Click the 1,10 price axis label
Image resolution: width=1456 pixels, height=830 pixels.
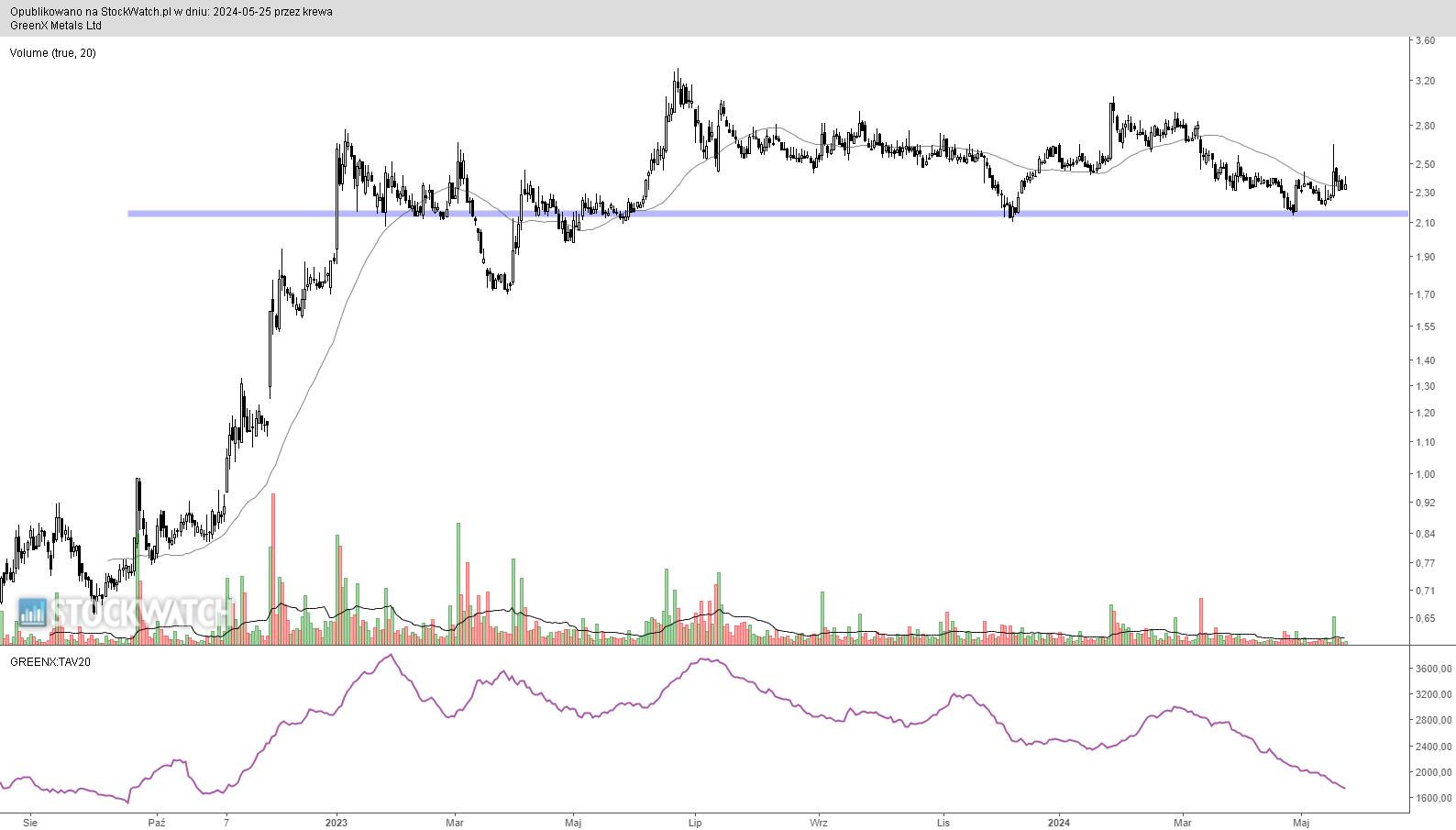[1425, 442]
